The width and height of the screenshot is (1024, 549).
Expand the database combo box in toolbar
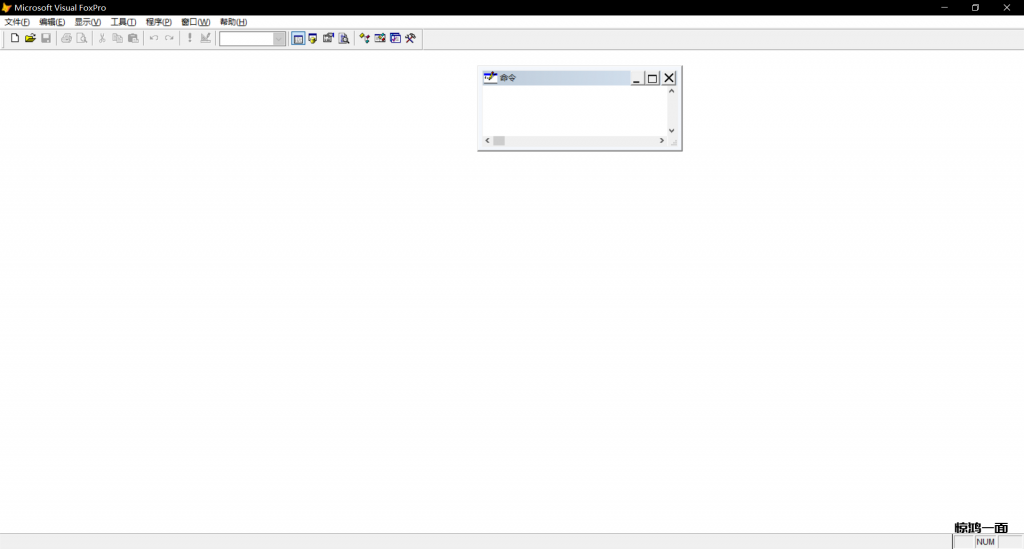point(279,38)
